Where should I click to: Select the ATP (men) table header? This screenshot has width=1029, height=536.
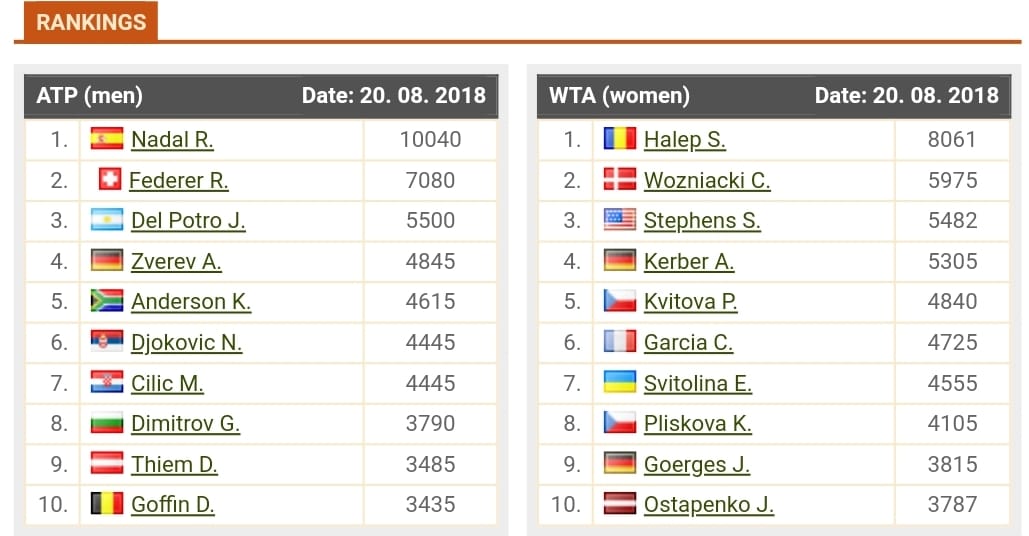261,96
